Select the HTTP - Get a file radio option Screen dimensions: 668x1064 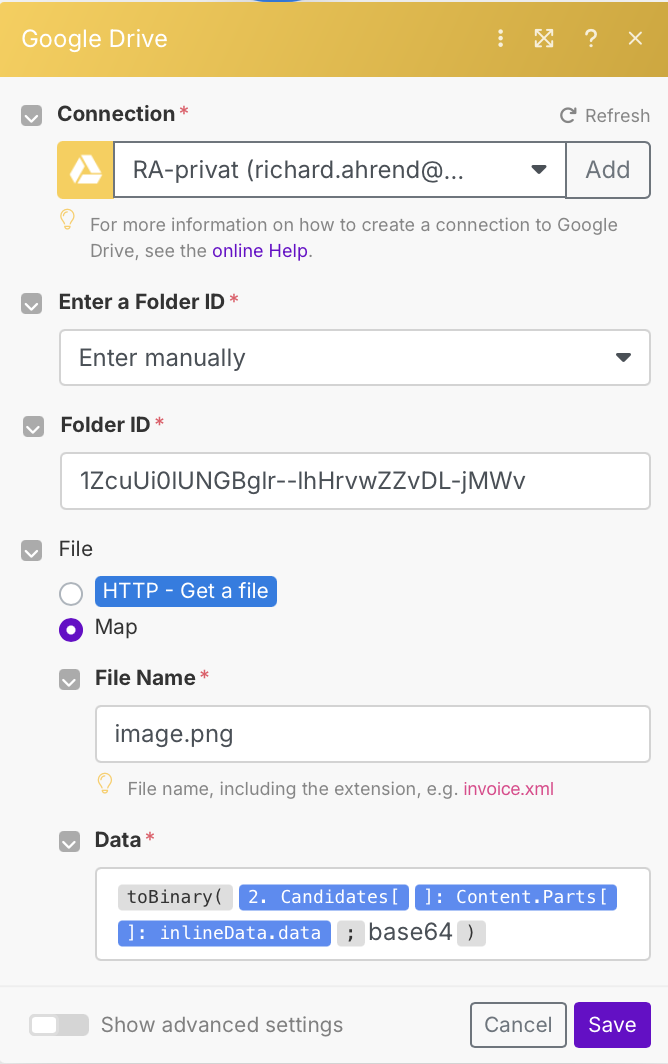pos(71,593)
